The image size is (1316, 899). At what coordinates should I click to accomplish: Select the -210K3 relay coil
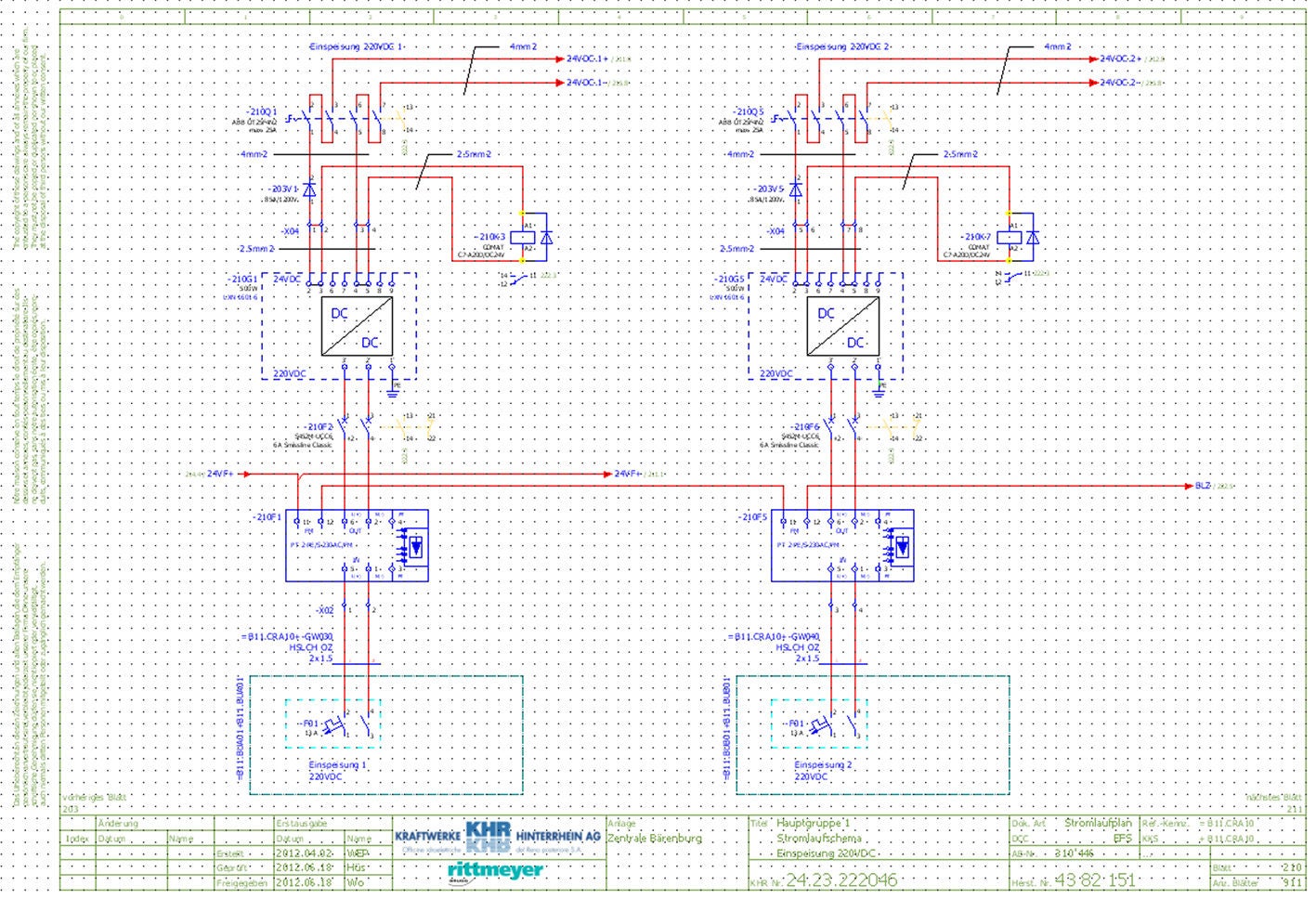522,238
